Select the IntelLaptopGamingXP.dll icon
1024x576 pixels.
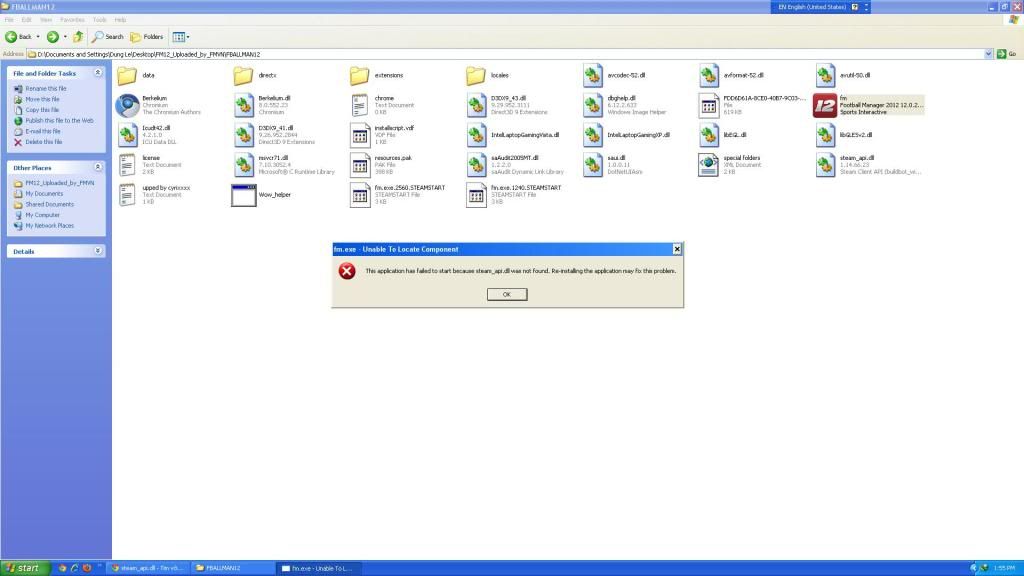tap(592, 135)
